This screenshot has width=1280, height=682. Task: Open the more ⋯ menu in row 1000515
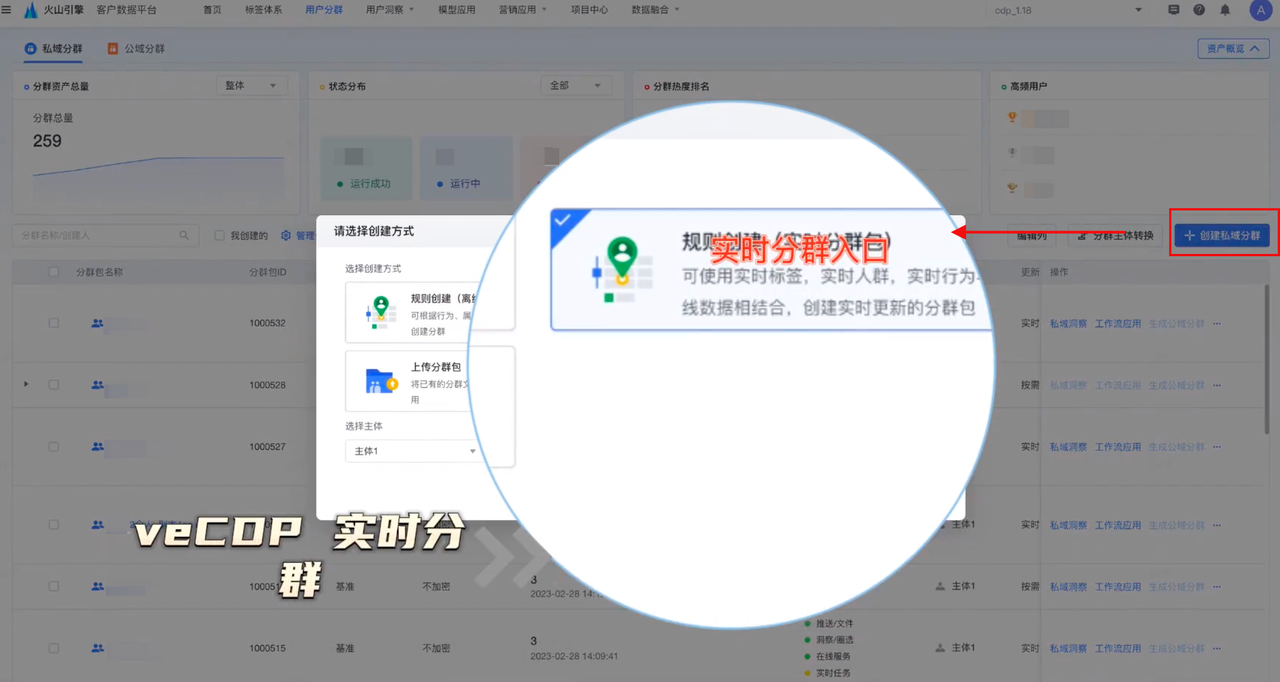[1217, 649]
